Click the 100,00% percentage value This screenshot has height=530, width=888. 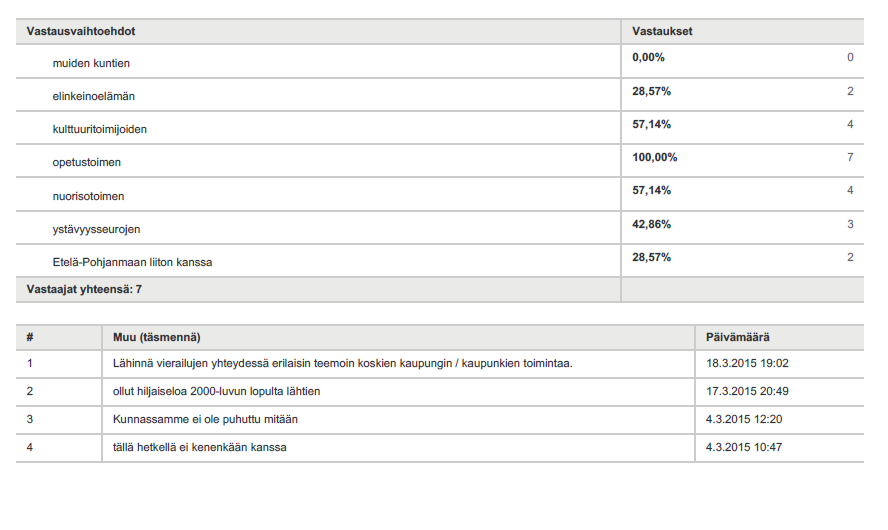[x=655, y=157]
